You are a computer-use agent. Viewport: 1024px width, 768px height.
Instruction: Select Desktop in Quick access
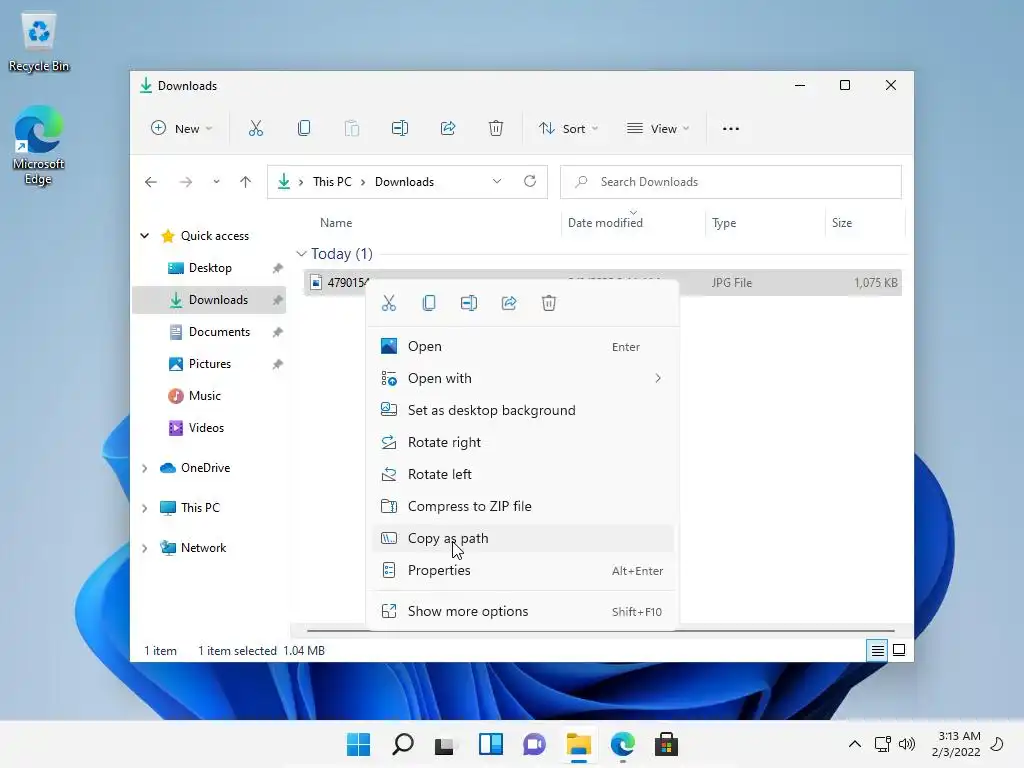pos(210,268)
